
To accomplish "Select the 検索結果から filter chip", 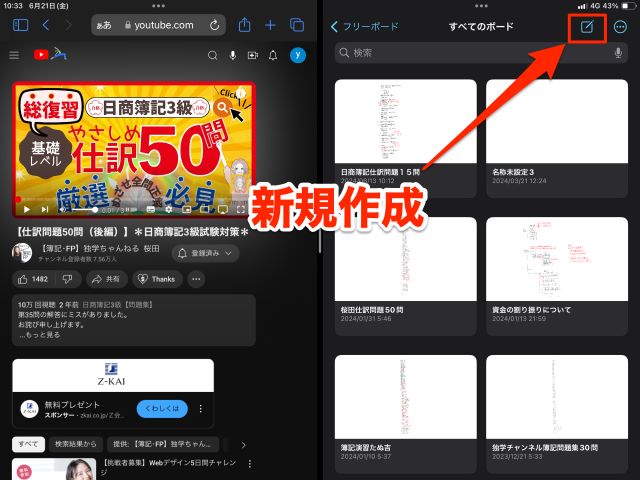I will click(76, 444).
